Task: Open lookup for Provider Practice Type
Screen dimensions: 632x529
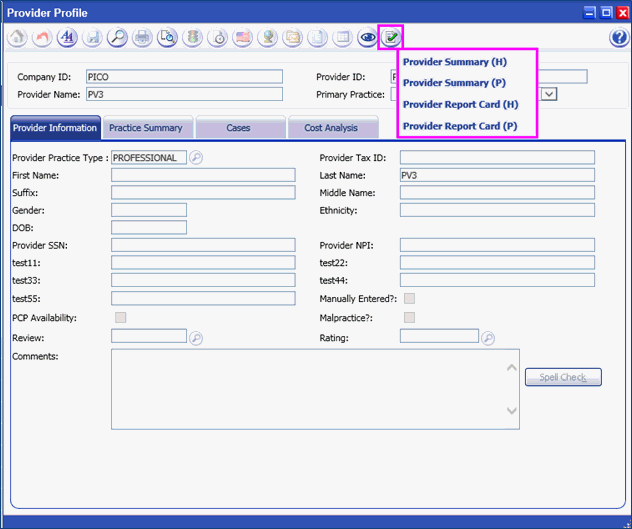Action: click(x=196, y=158)
